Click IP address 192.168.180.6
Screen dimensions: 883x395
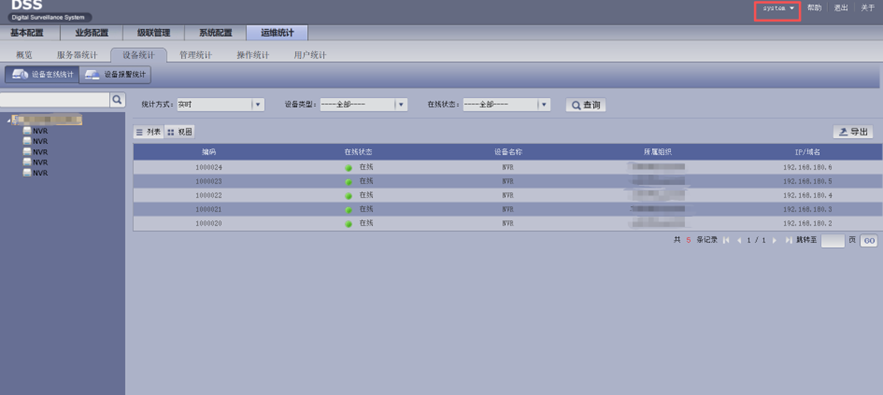808,168
